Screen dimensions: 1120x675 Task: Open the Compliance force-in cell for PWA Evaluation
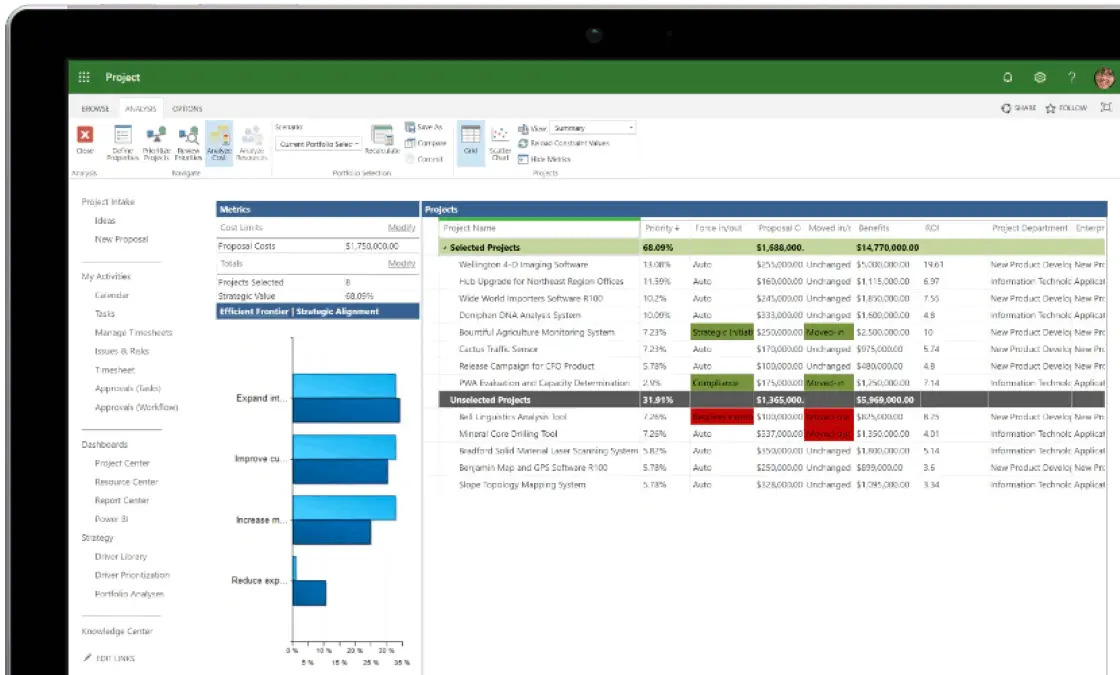721,383
